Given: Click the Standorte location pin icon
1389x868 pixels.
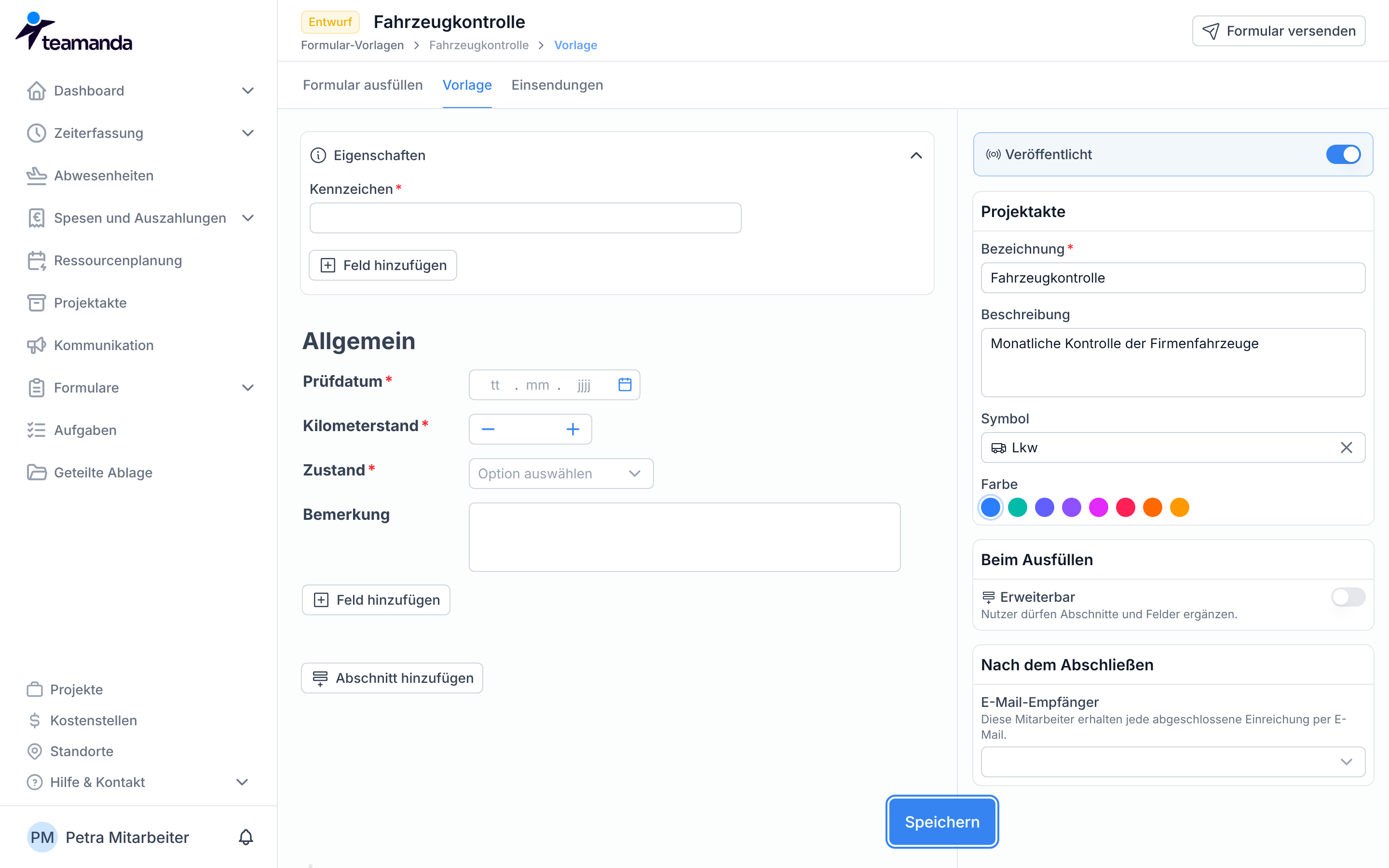Looking at the screenshot, I should 35,751.
